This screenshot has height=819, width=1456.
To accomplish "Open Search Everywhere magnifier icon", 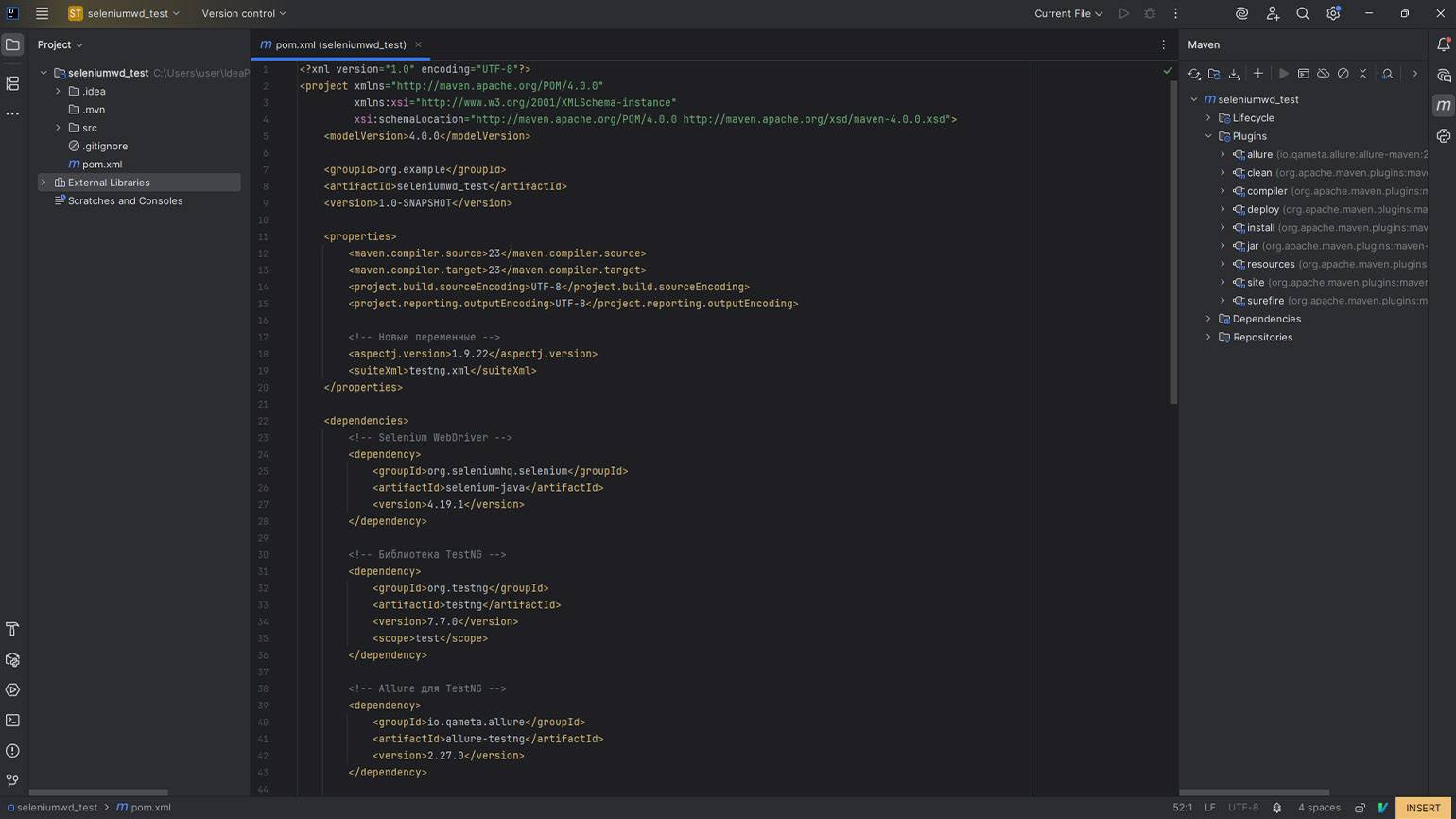I will pyautogui.click(x=1303, y=13).
